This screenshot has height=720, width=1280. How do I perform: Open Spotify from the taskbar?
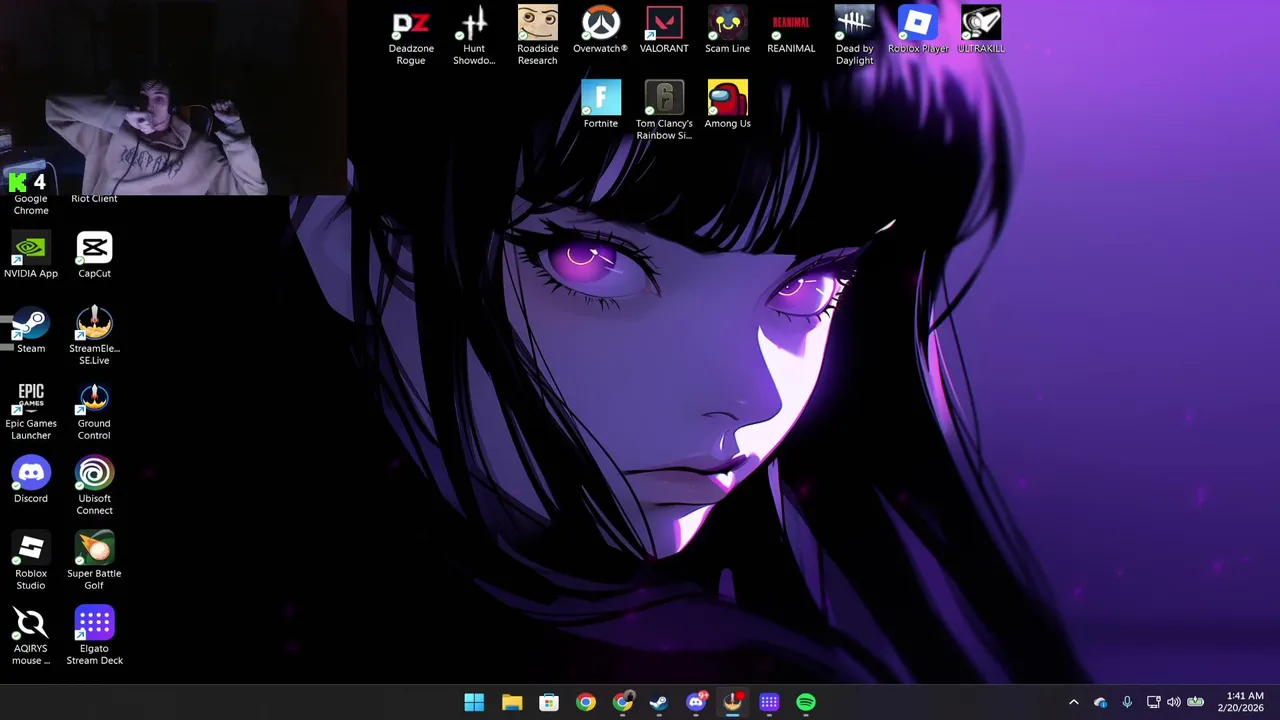[806, 702]
